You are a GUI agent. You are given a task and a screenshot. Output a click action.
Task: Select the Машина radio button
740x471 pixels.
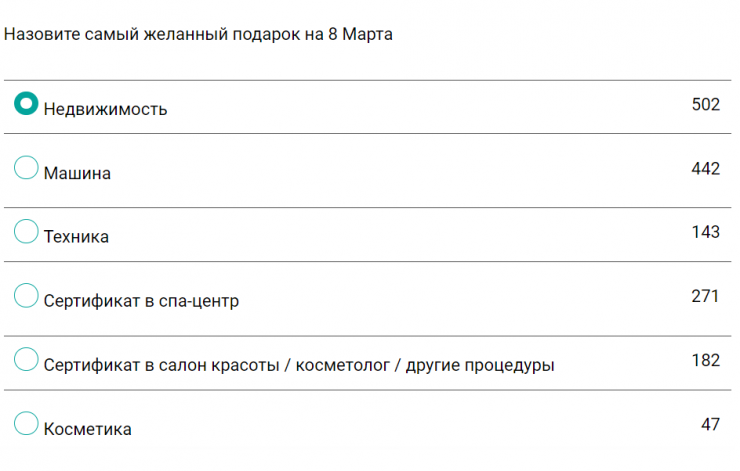pyautogui.click(x=26, y=168)
